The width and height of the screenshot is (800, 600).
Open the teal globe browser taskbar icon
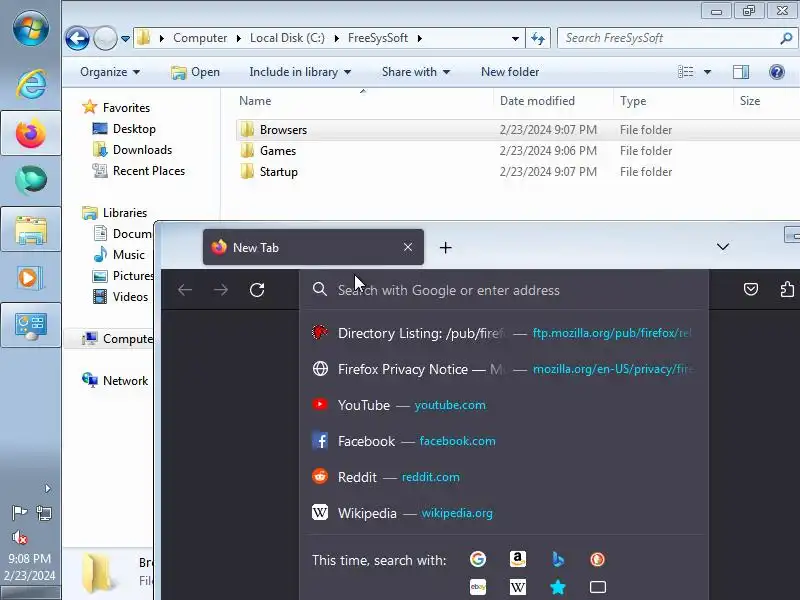click(x=31, y=180)
